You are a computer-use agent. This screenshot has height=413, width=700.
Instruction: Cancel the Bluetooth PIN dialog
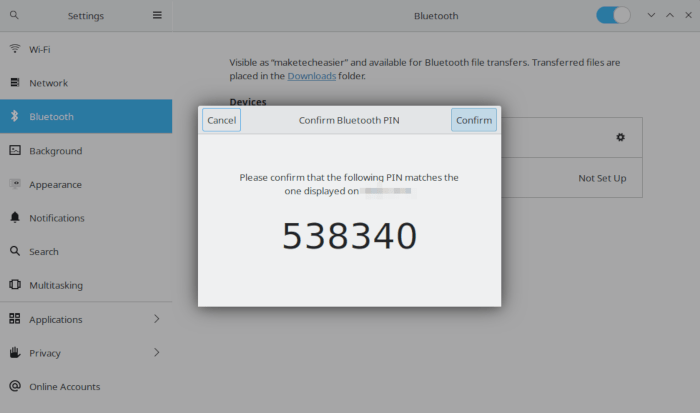[x=221, y=120]
